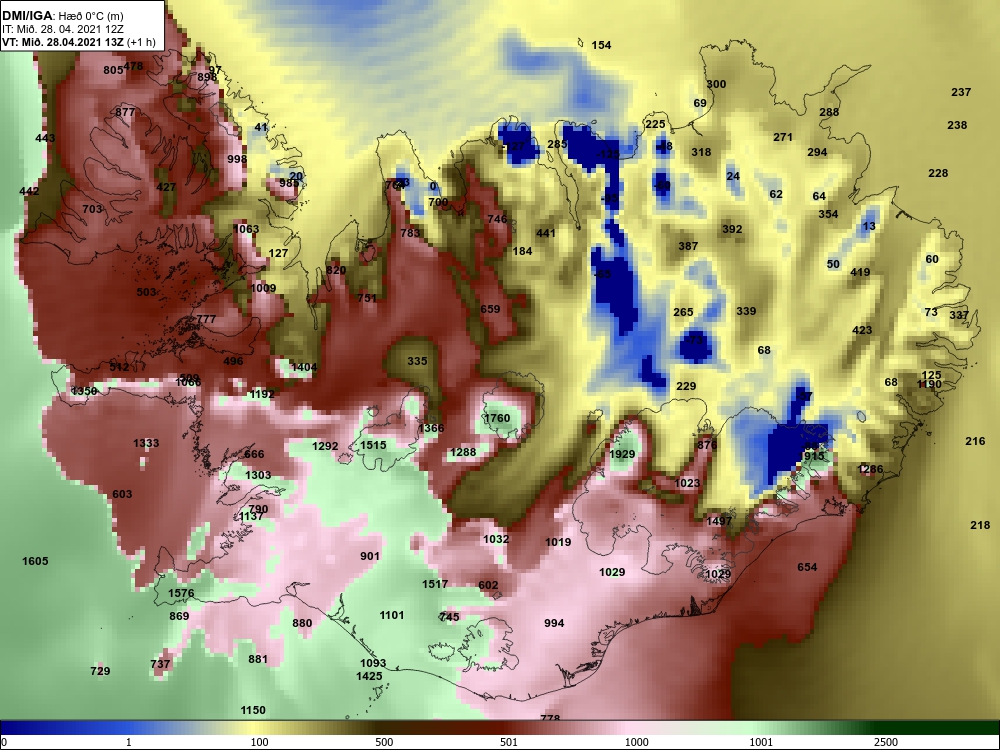Select the map value '1517'

click(x=435, y=584)
